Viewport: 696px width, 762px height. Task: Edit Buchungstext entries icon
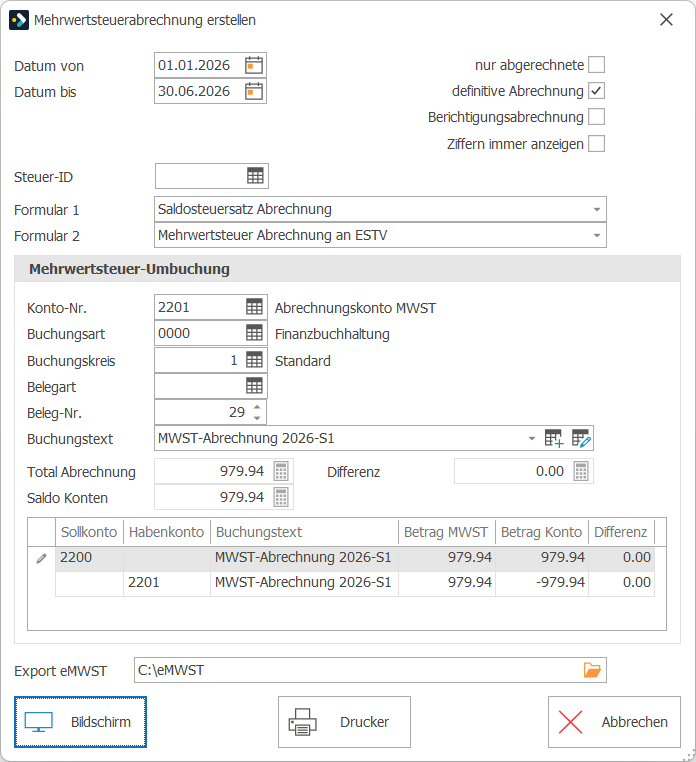pos(581,438)
